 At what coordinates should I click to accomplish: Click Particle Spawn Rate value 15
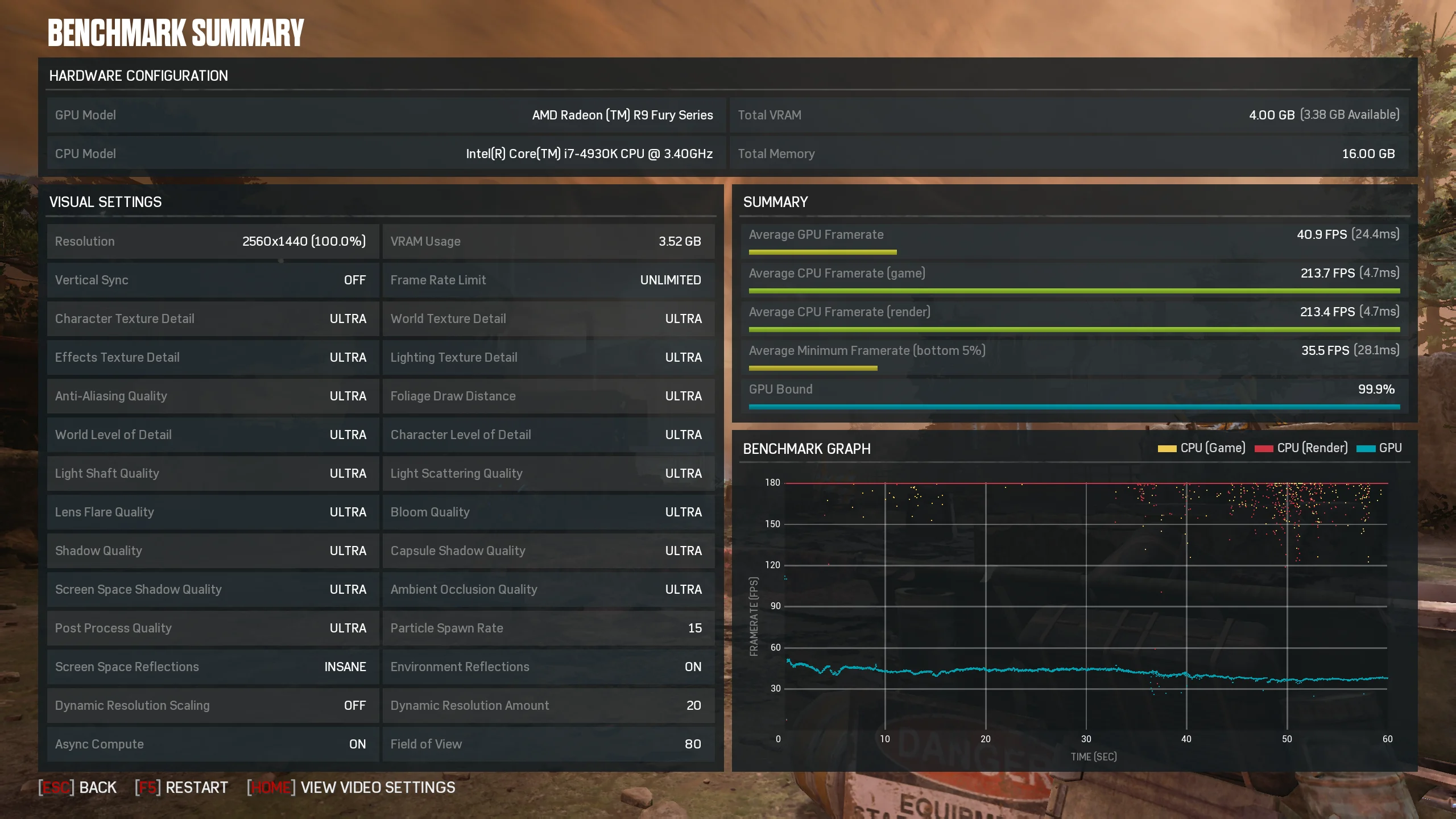click(x=694, y=628)
